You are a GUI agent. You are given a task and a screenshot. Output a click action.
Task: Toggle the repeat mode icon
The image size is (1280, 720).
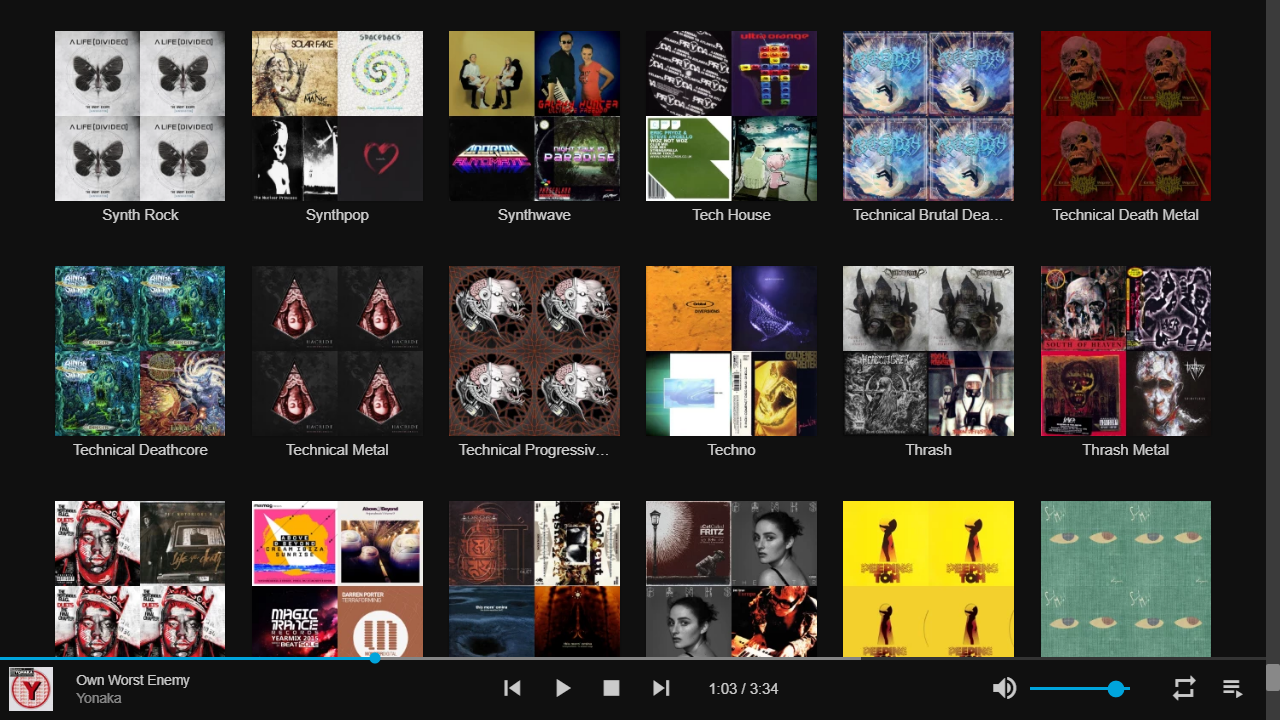point(1184,688)
